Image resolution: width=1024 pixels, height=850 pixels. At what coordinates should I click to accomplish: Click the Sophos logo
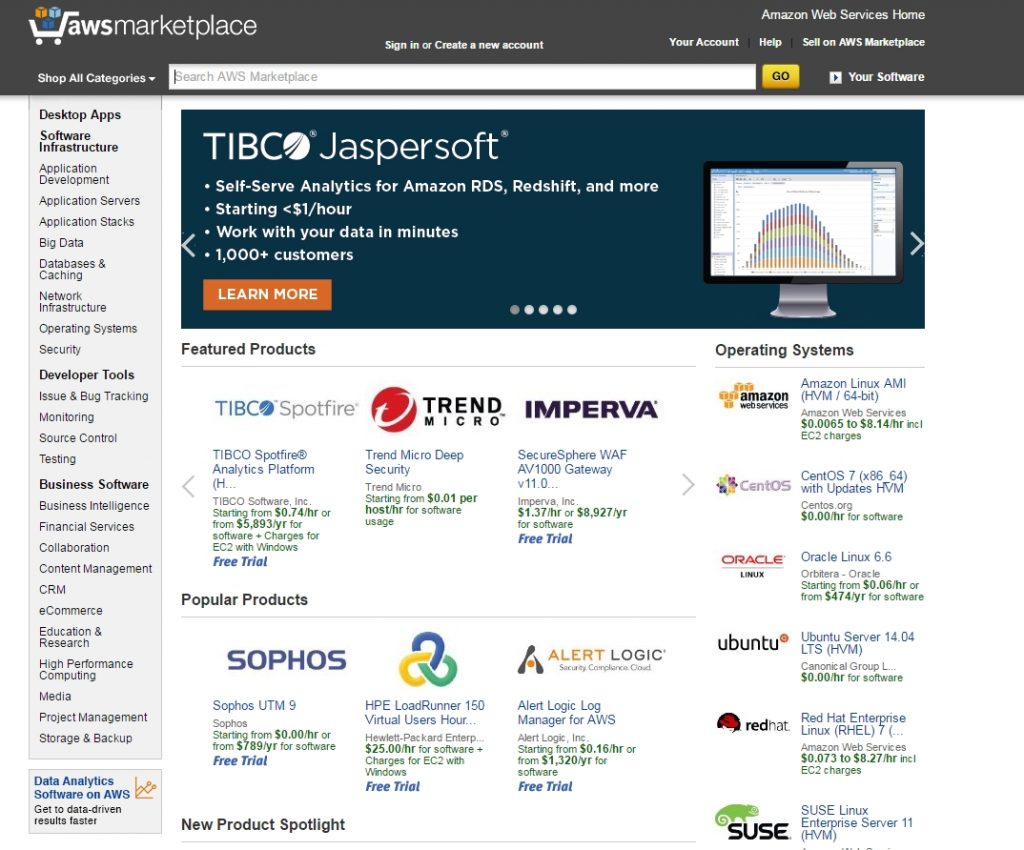click(x=272, y=660)
